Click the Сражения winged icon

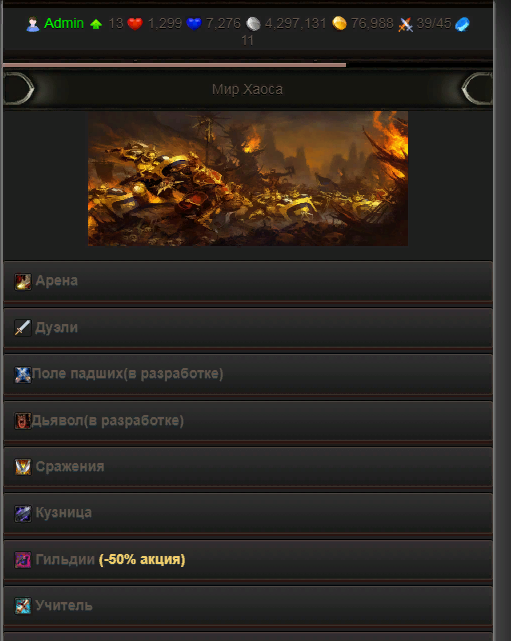[23, 467]
